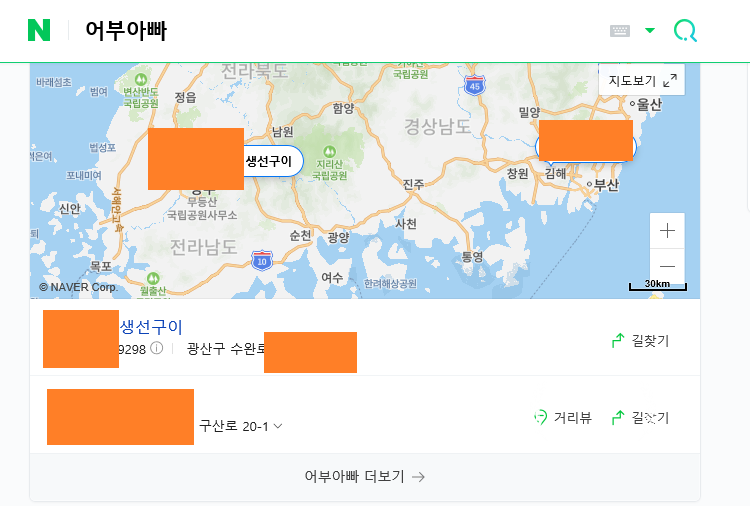Click the 지리산 국립공원 marker on the map
The width and height of the screenshot is (750, 506).
coord(330,163)
